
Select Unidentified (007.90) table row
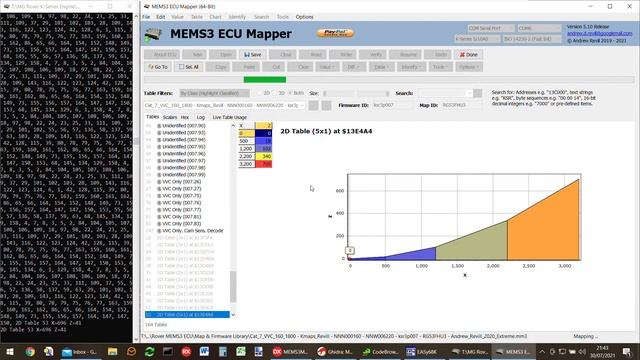point(184,126)
